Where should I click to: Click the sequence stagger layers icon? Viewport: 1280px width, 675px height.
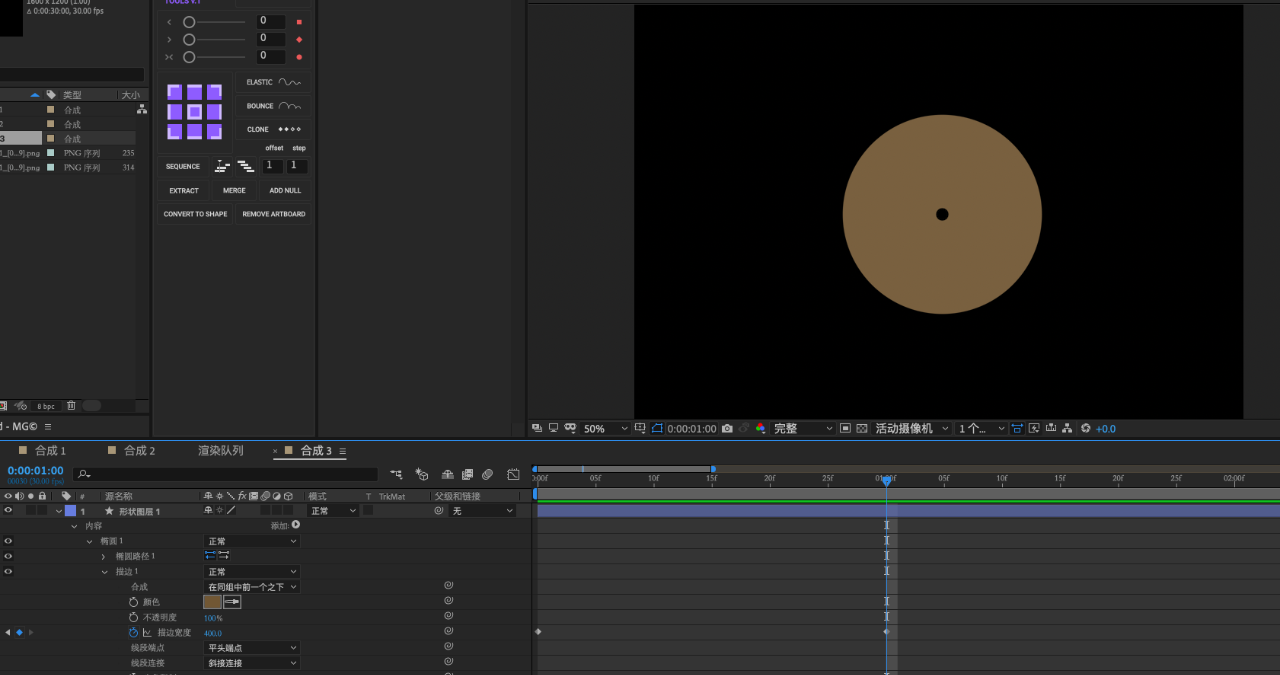tap(245, 166)
